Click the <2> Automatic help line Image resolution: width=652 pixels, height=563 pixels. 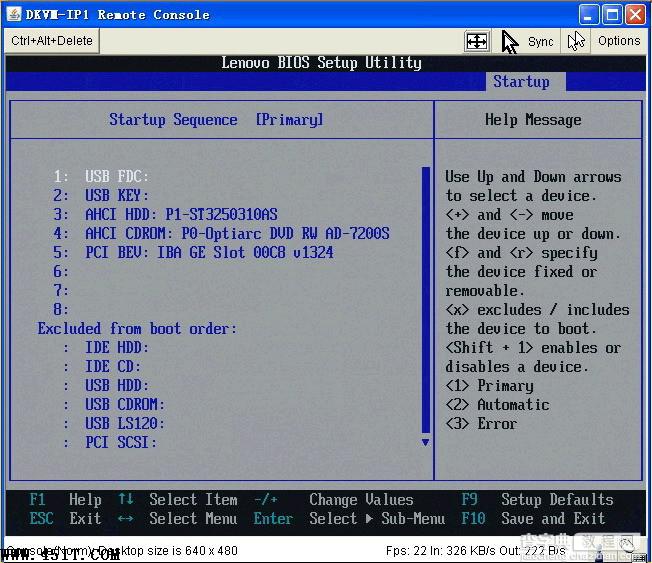(x=497, y=404)
